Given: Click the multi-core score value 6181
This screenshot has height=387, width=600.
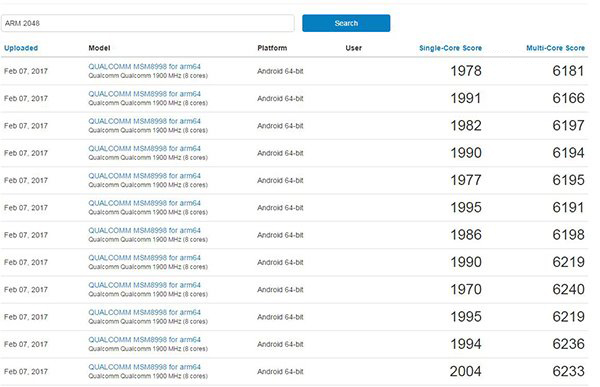Looking at the screenshot, I should tap(568, 71).
